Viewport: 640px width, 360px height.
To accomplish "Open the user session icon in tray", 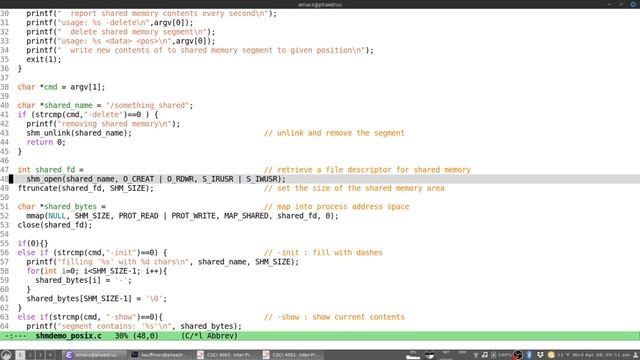I will coord(636,355).
